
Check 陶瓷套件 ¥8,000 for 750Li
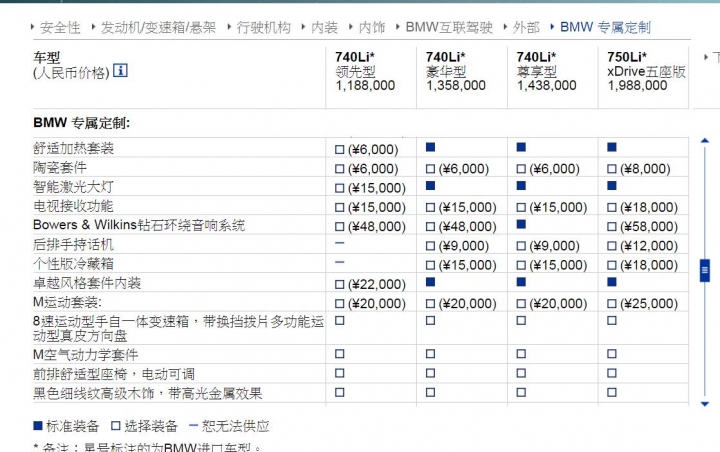click(x=612, y=169)
